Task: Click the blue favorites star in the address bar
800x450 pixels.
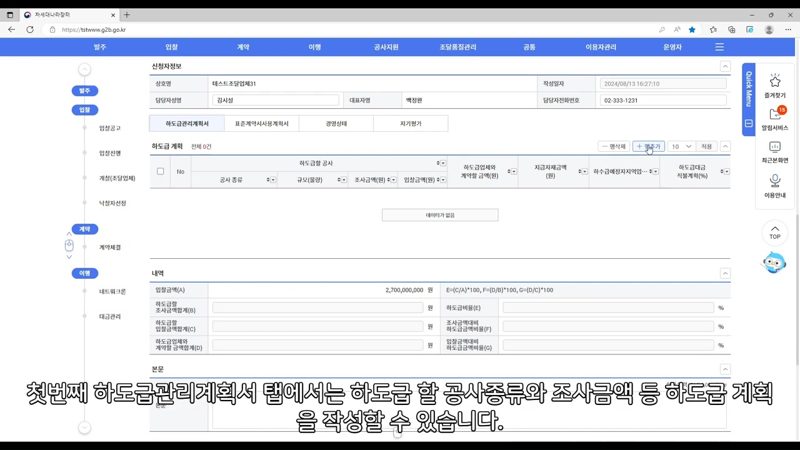Action: coord(692,30)
